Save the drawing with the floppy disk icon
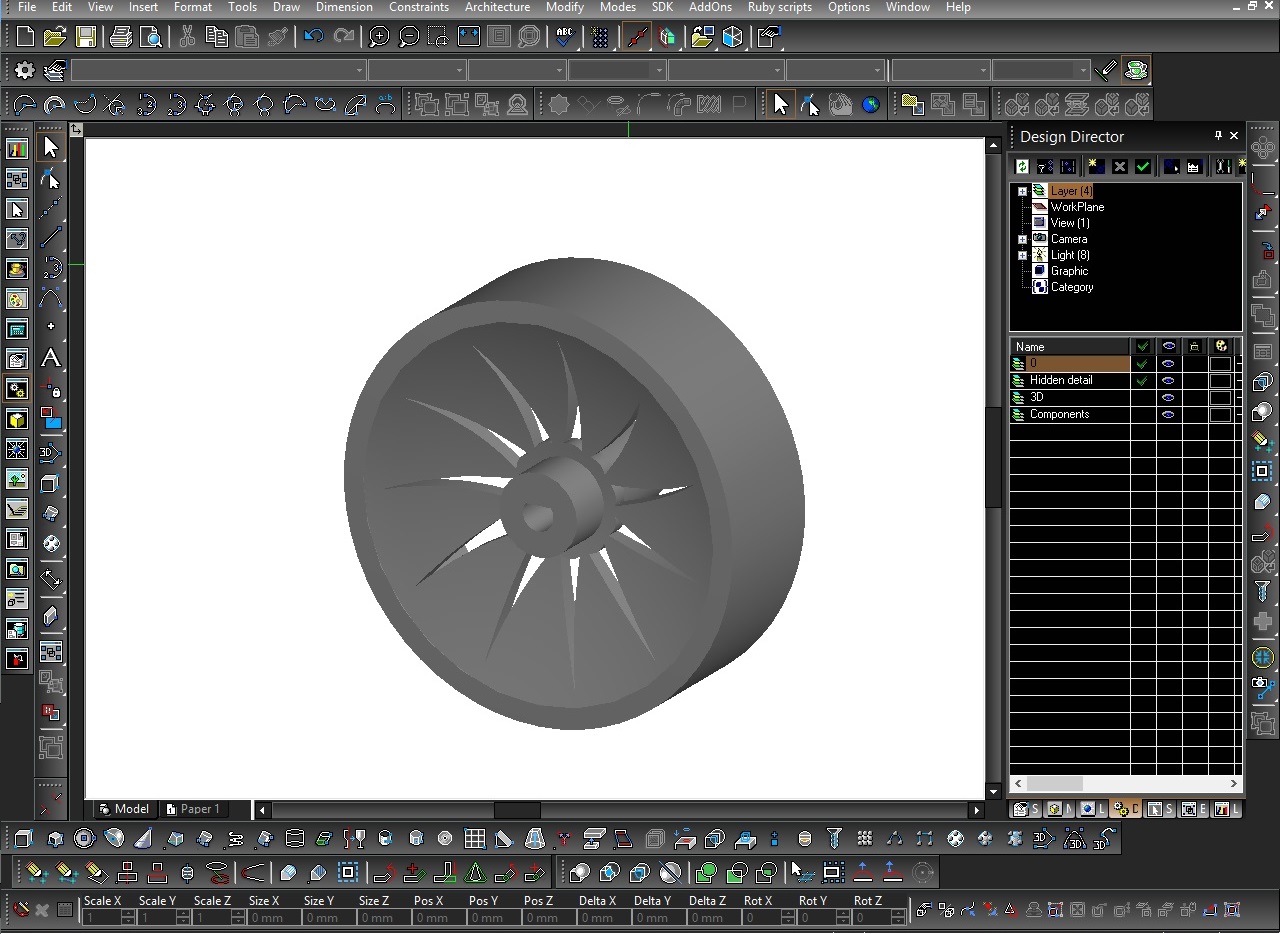Screen dimensions: 1280x934 tap(86, 38)
